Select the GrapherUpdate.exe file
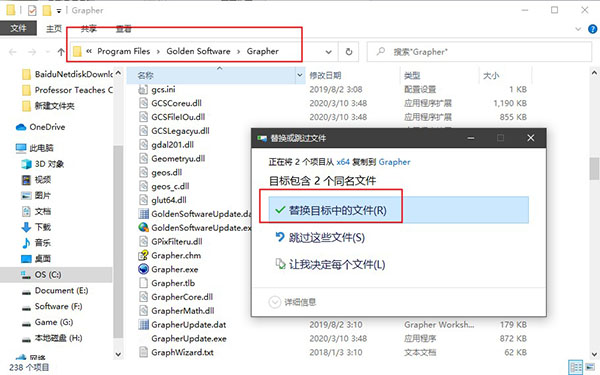This screenshot has width=600, height=375. (x=189, y=338)
